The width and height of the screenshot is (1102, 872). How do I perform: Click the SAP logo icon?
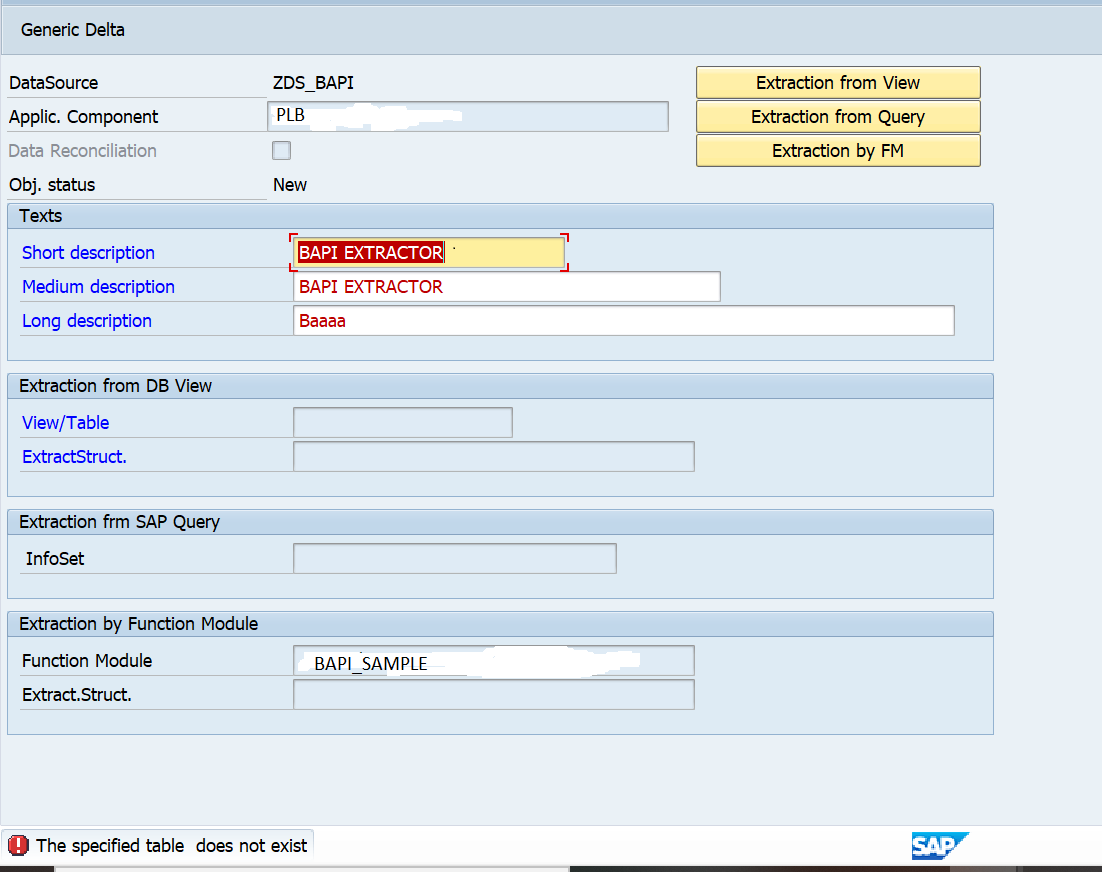click(x=940, y=845)
